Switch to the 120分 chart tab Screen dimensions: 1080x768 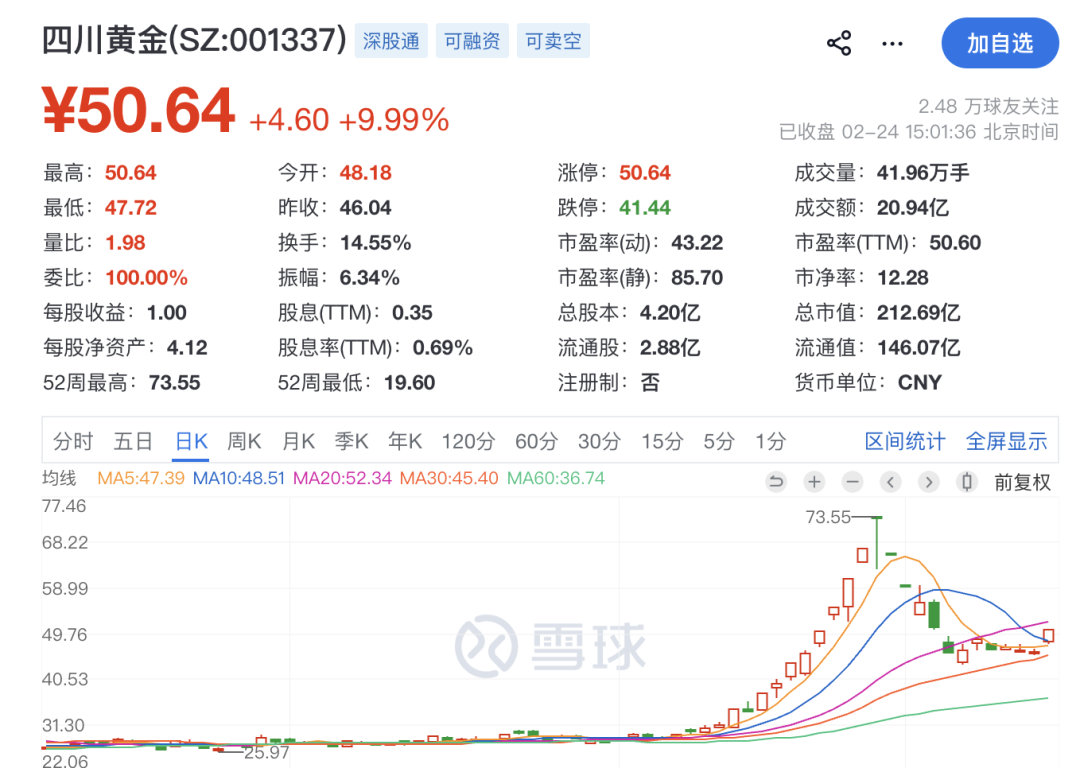[x=468, y=441]
